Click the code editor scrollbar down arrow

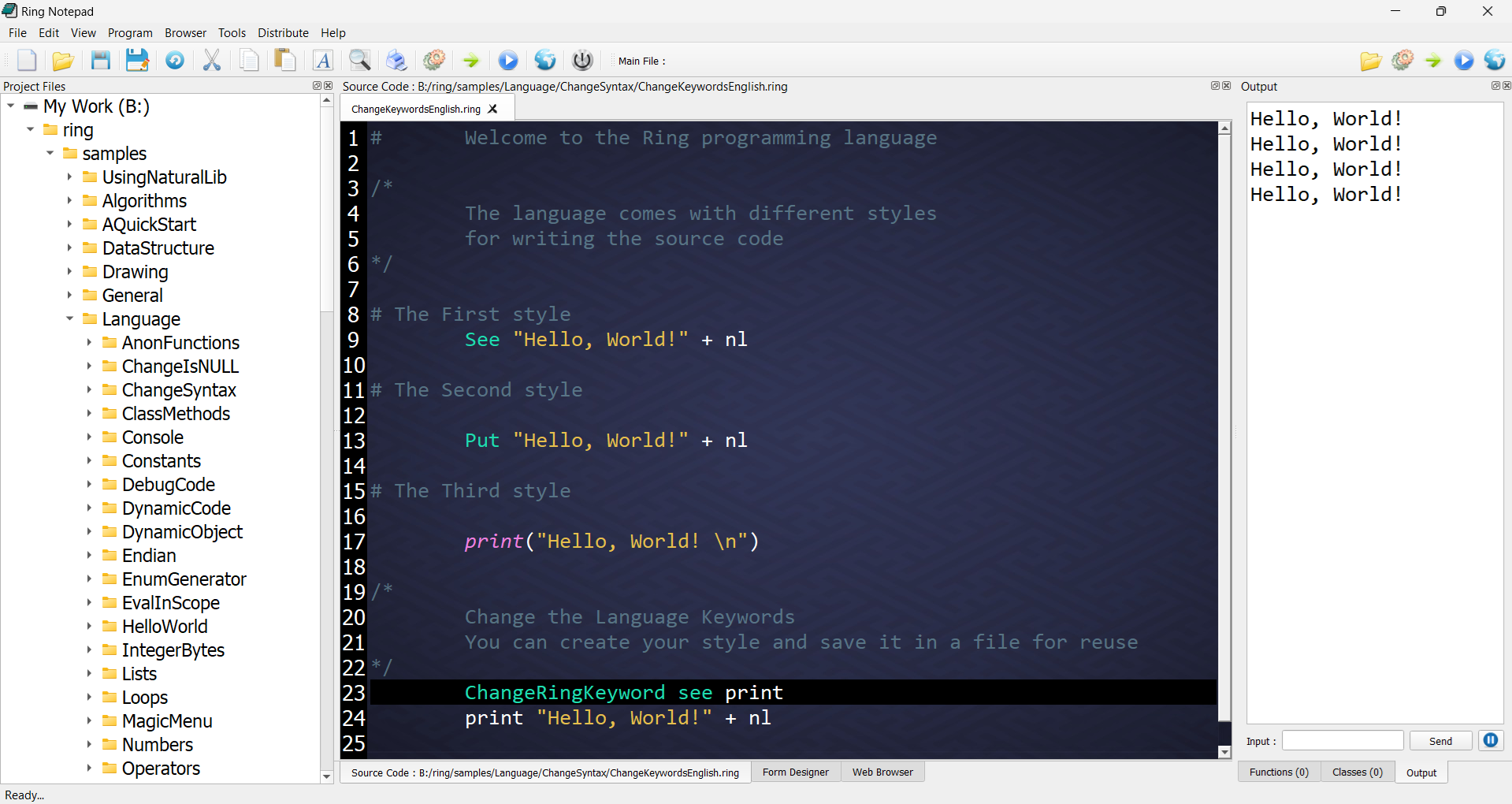1224,752
